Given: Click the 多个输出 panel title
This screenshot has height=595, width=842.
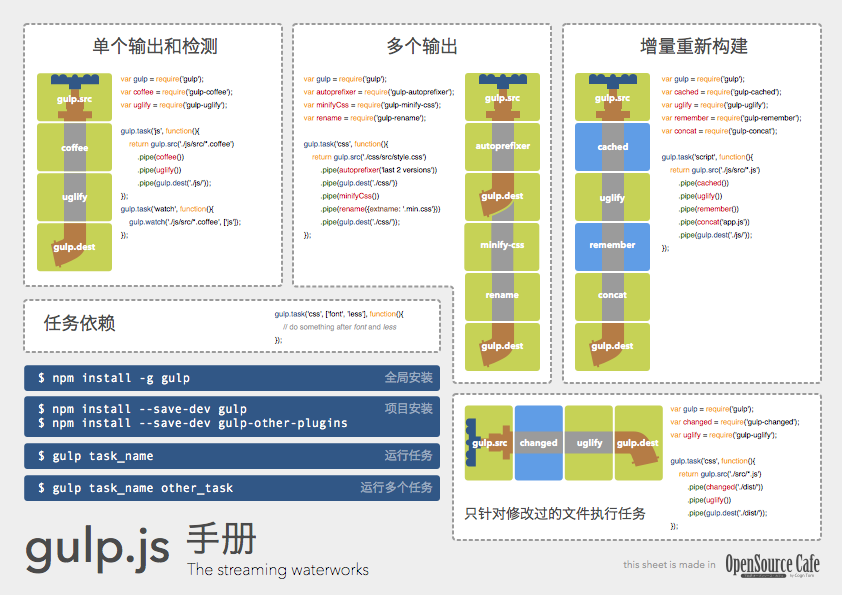Looking at the screenshot, I should tap(422, 46).
